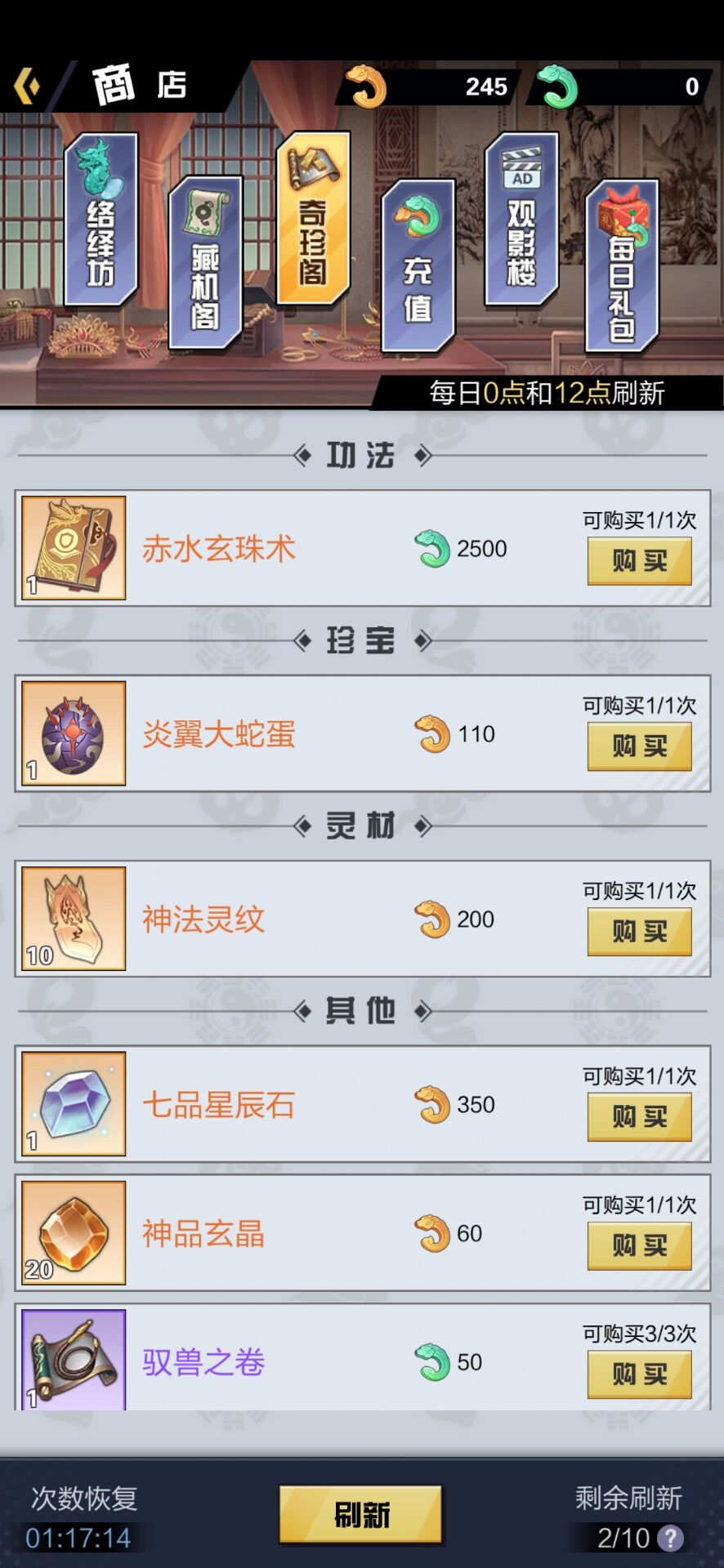The width and height of the screenshot is (724, 1568).
Task: View the 赤水玄珠术 book item icon
Action: coord(74,548)
